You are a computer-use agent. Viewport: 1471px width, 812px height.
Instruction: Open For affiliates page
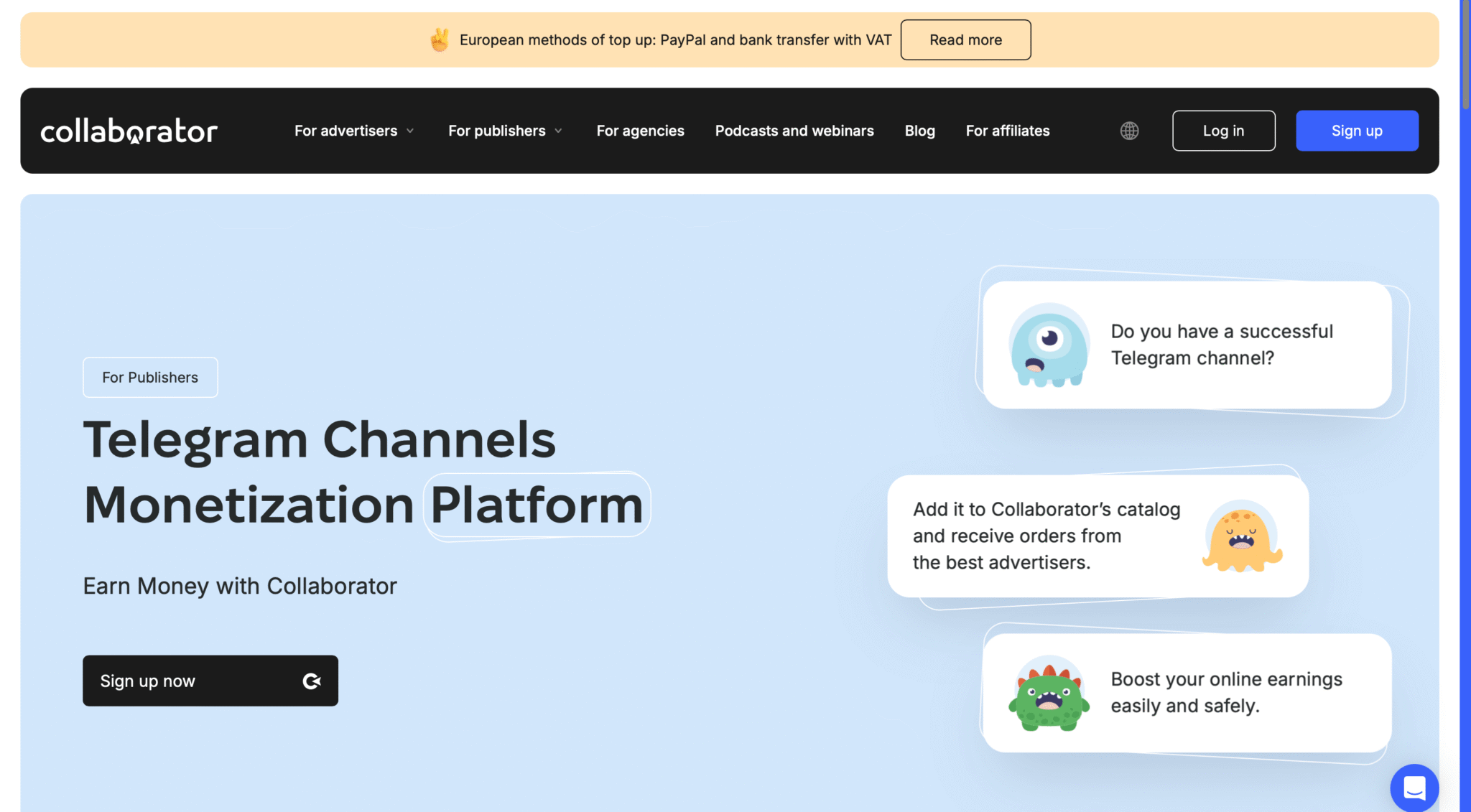click(x=1008, y=131)
